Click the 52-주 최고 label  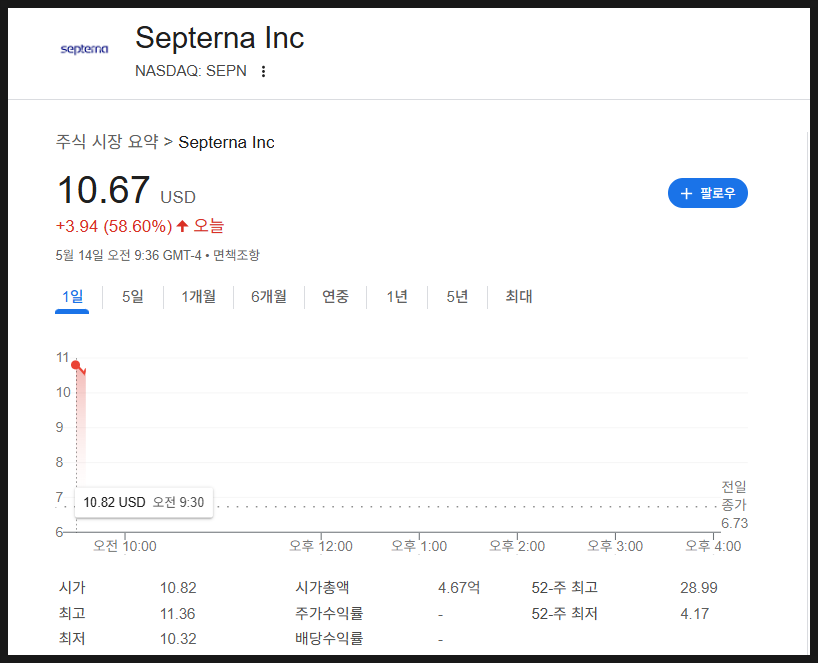coord(564,588)
